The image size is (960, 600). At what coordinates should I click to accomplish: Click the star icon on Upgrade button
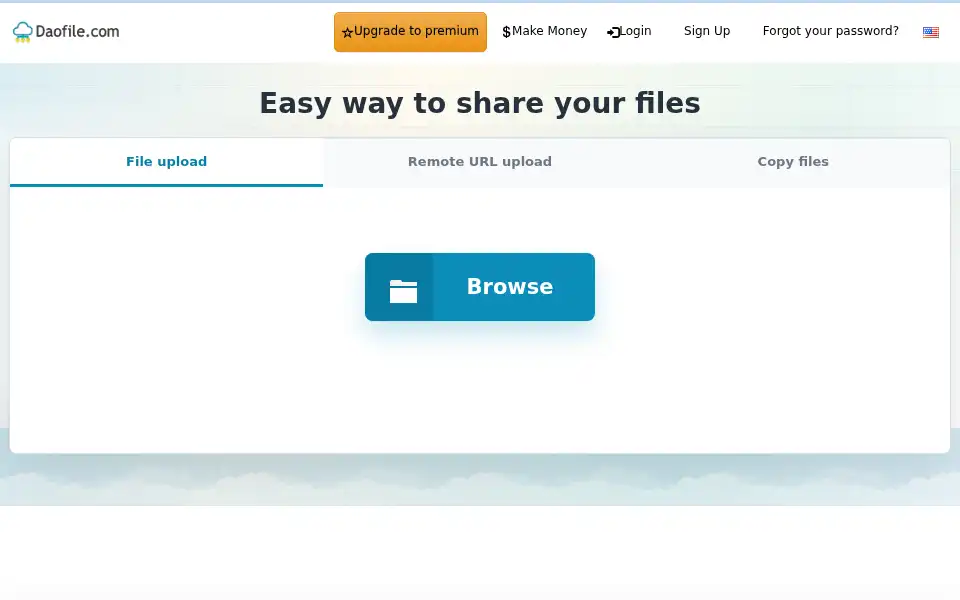click(347, 32)
